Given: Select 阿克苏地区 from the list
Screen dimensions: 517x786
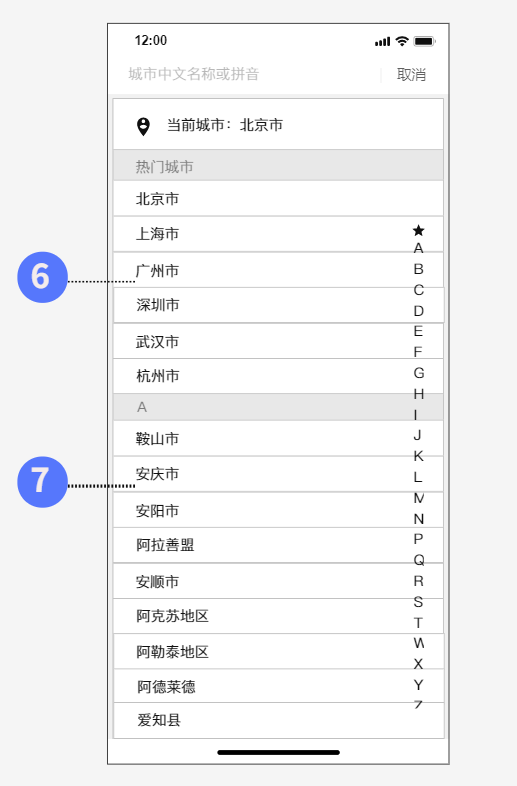Looking at the screenshot, I should (x=278, y=616).
